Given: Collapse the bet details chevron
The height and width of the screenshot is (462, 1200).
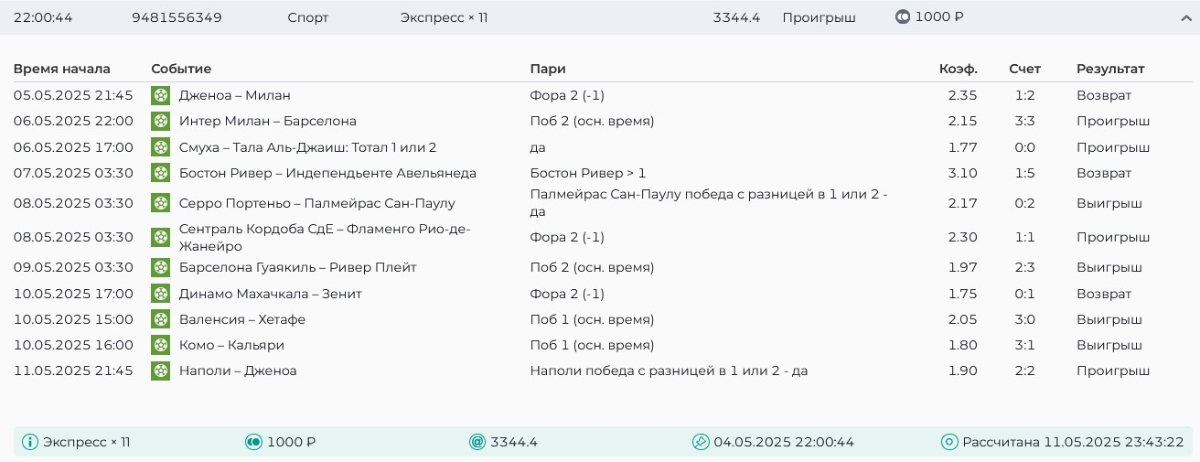Looking at the screenshot, I should pos(1185,18).
